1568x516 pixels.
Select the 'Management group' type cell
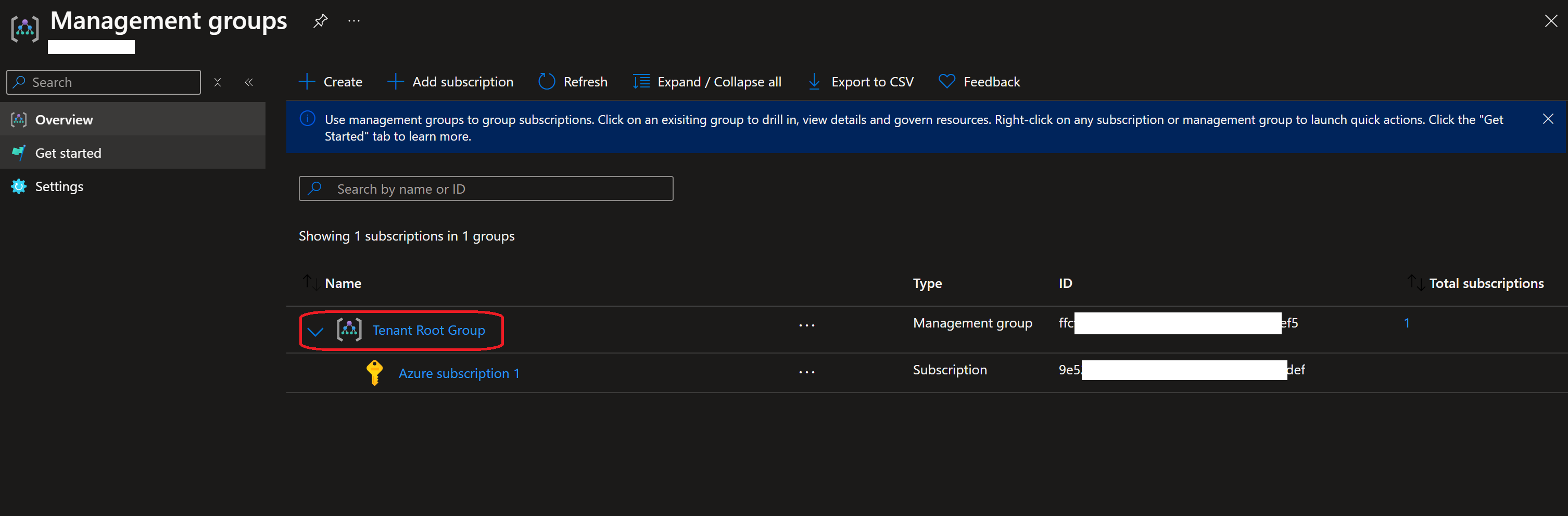coord(972,322)
